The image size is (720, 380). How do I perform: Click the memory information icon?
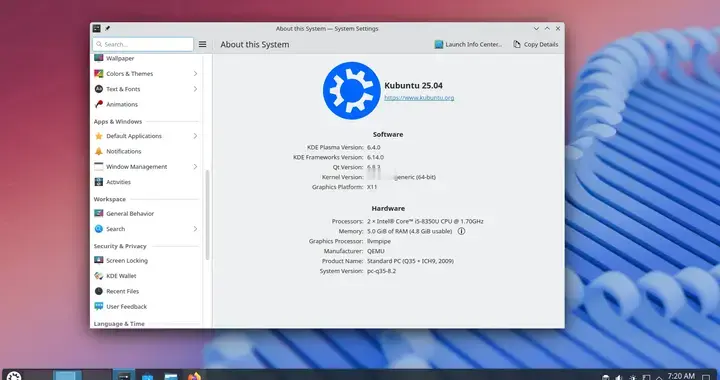tap(461, 231)
